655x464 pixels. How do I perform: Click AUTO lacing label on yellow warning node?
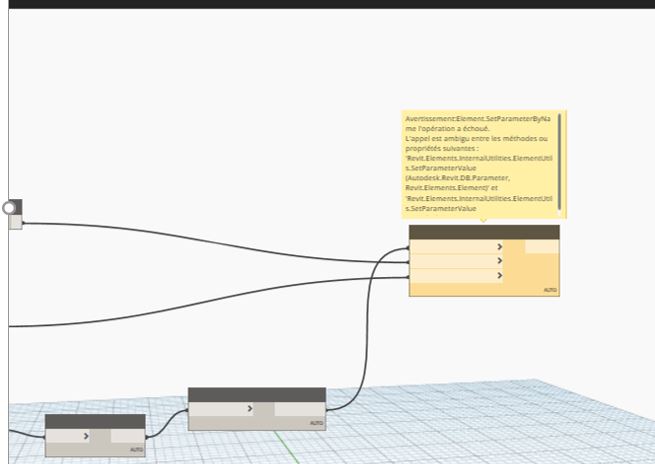click(x=549, y=290)
